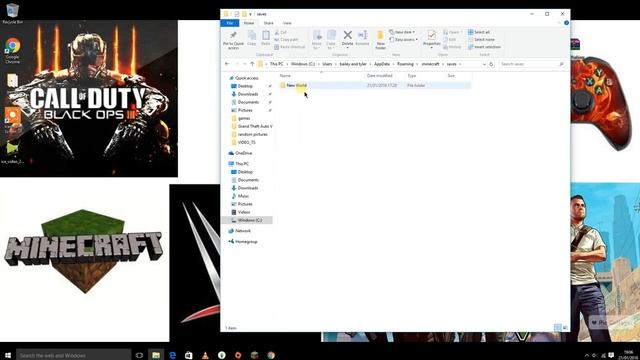Viewport: 640px width, 360px height.
Task: Go back with the Back arrow
Action: pos(227,64)
